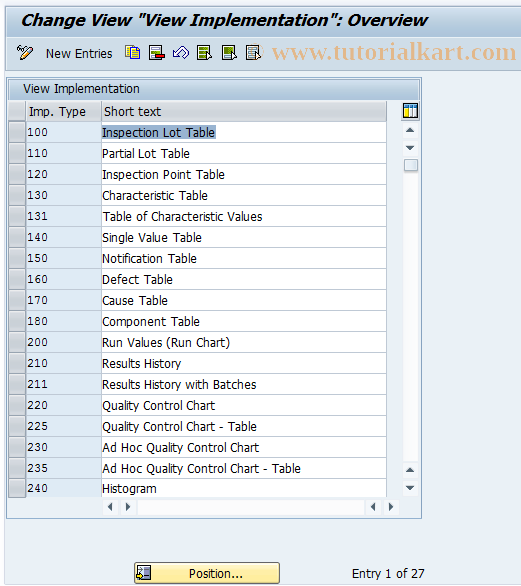Click the Characteristic Table cell
Image resolution: width=521 pixels, height=586 pixels.
coord(244,195)
